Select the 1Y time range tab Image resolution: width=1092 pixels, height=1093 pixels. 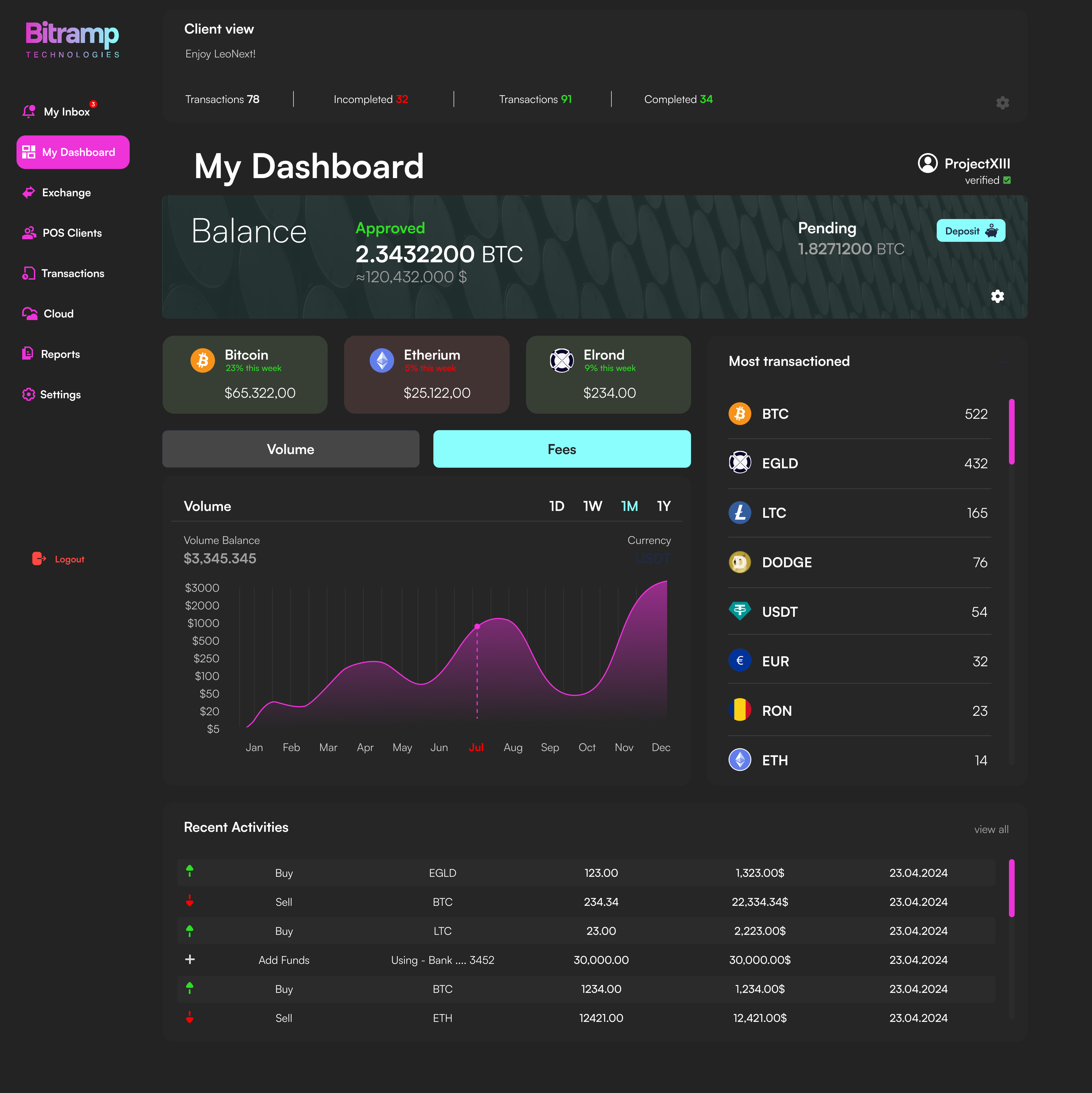(664, 506)
